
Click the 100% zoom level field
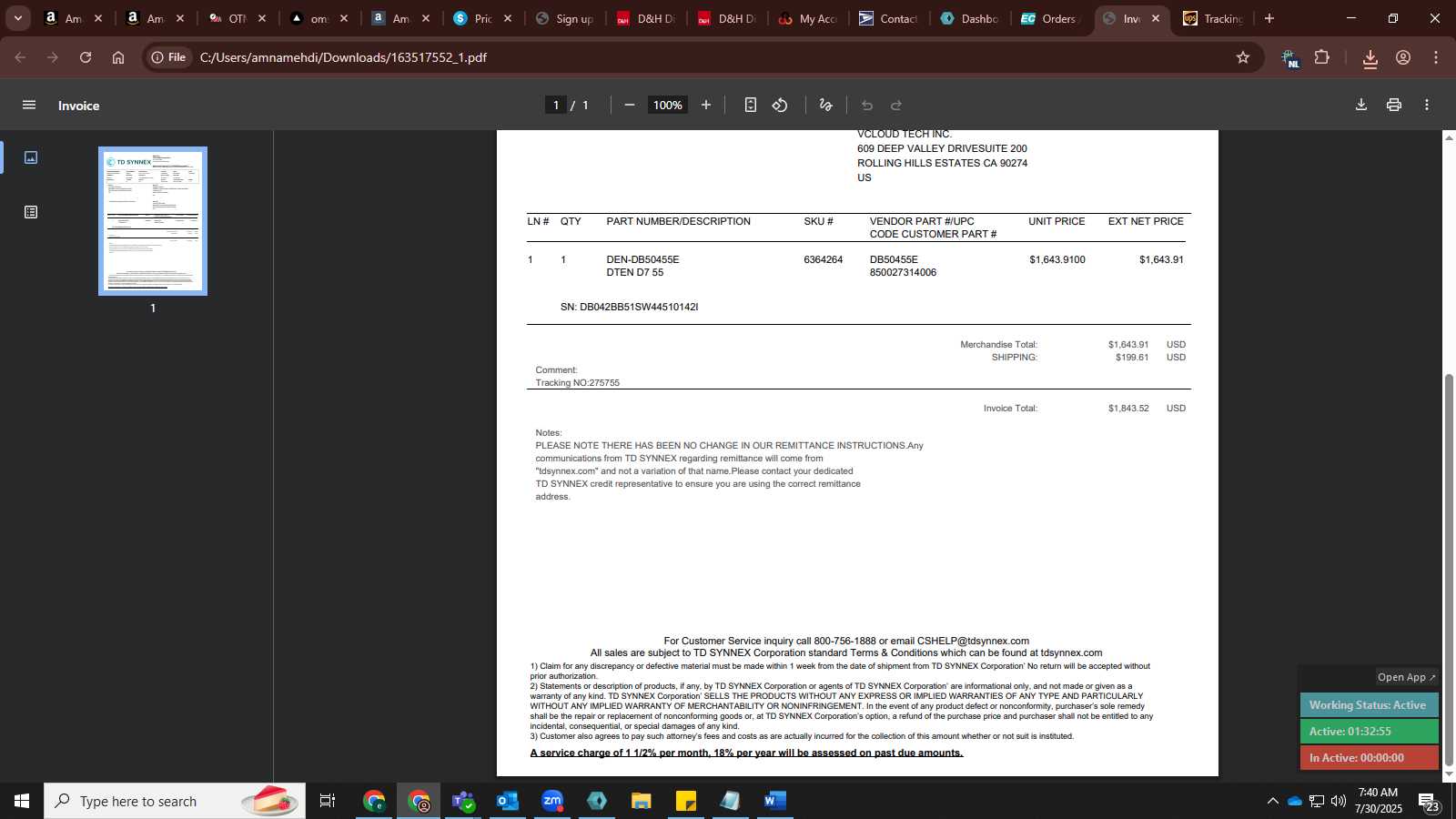tap(667, 106)
